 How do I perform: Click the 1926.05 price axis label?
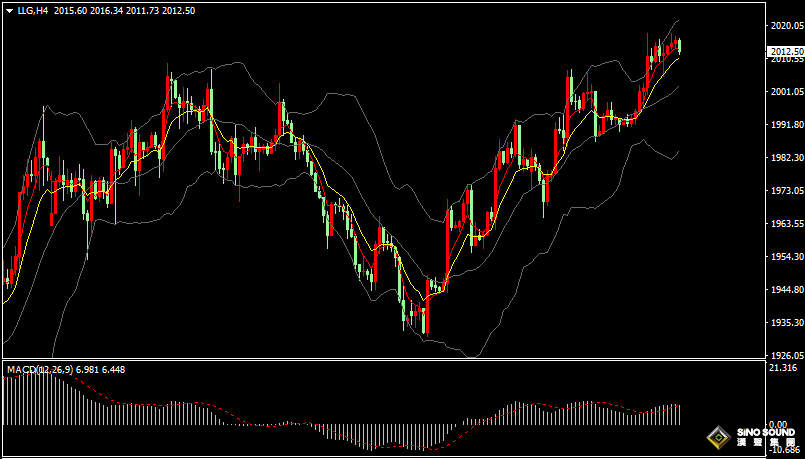783,356
